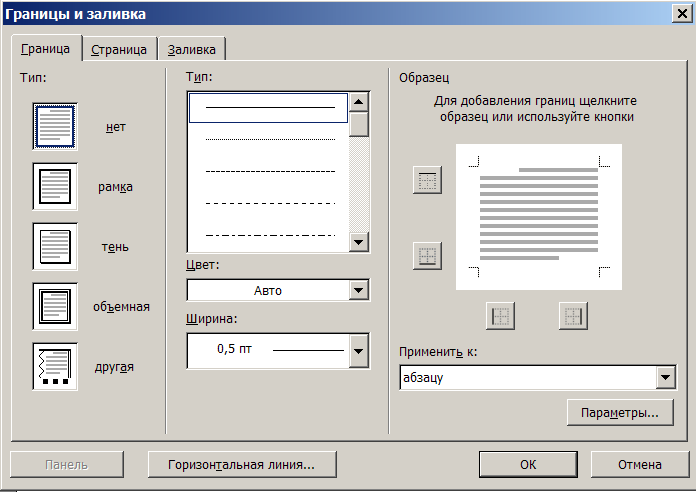This screenshot has height=492, width=696.
Task: Click the Отмена cancel button
Action: click(x=640, y=464)
